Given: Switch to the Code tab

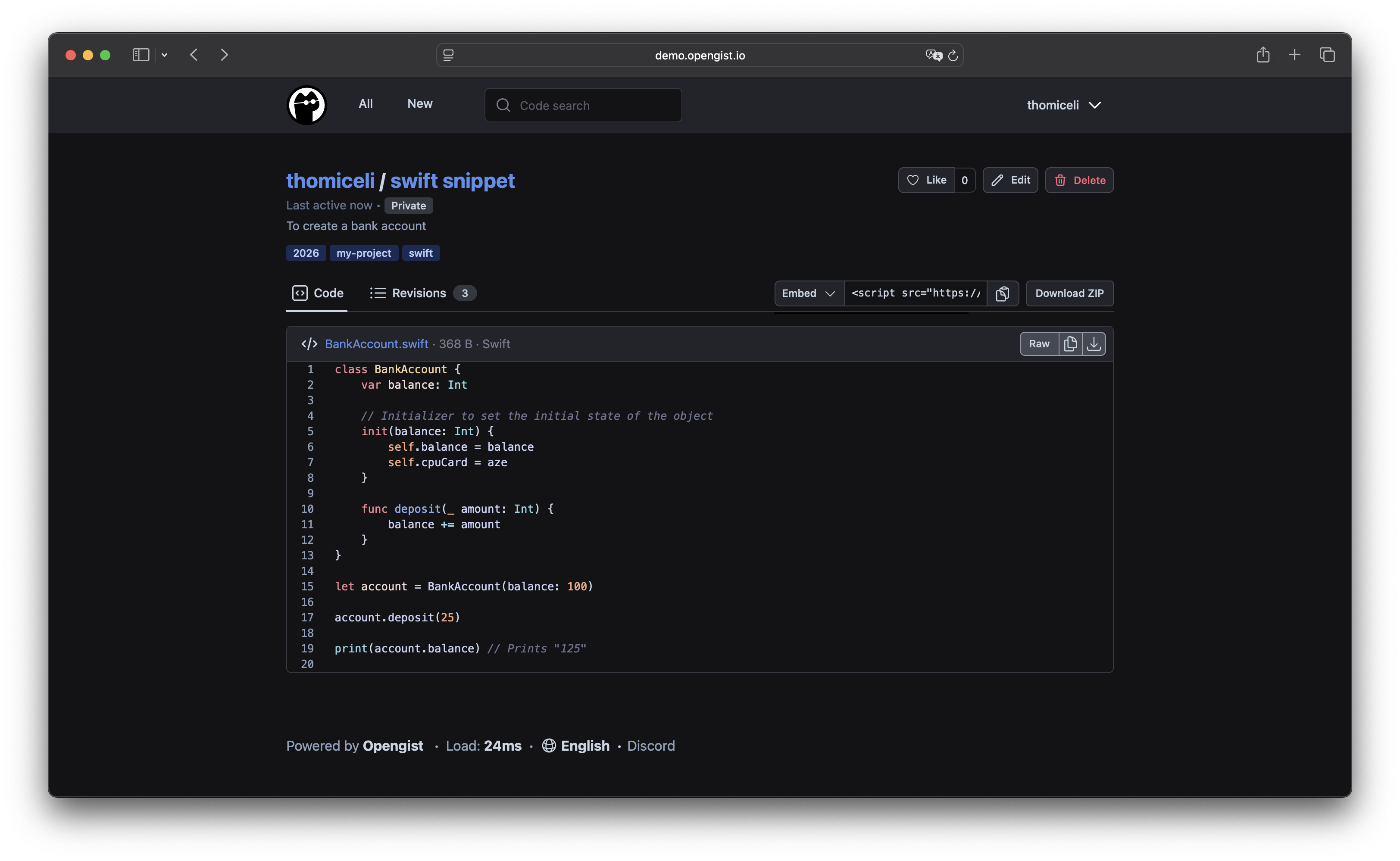Looking at the screenshot, I should point(317,293).
